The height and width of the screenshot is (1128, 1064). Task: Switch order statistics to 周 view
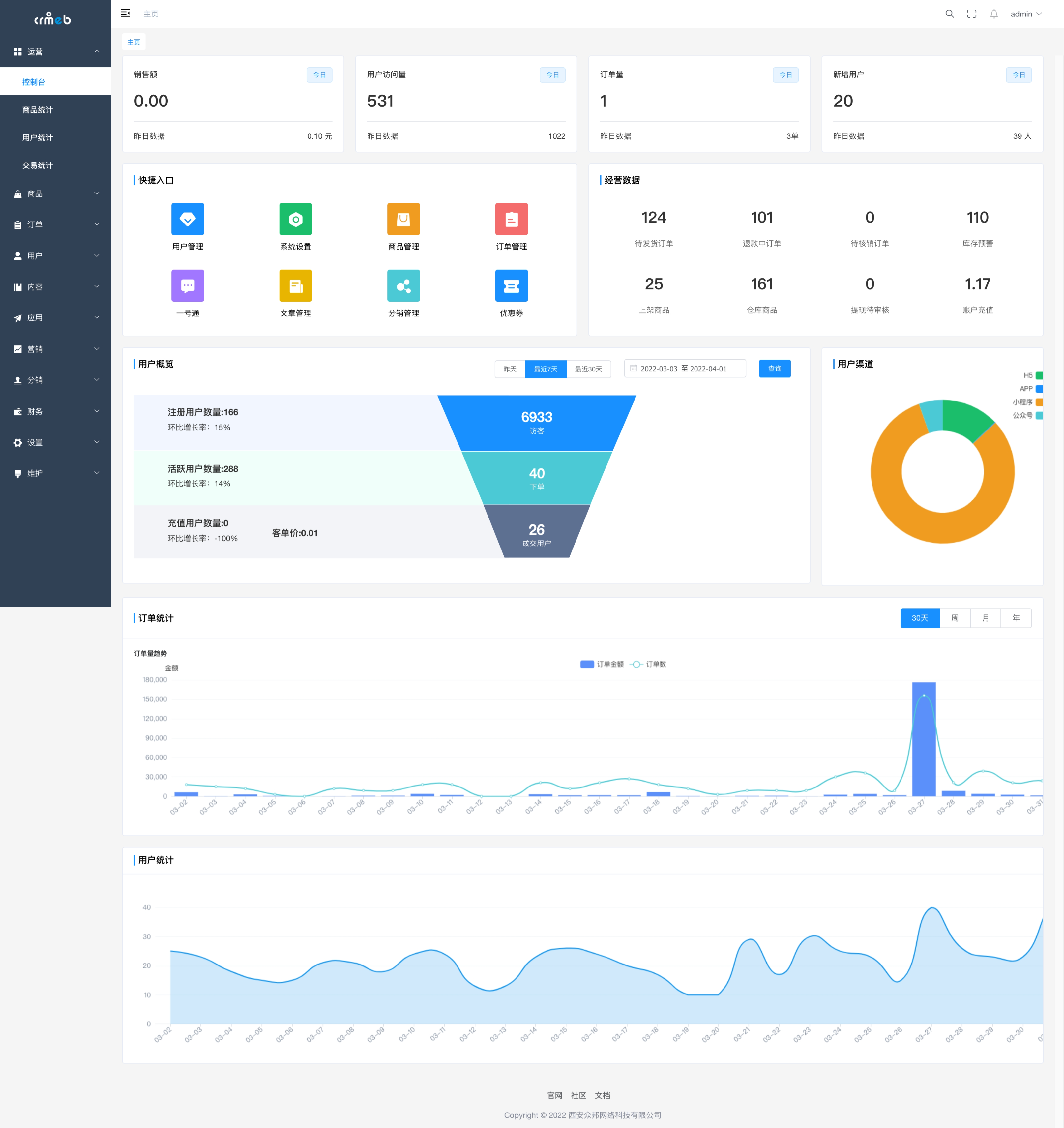[x=955, y=618]
